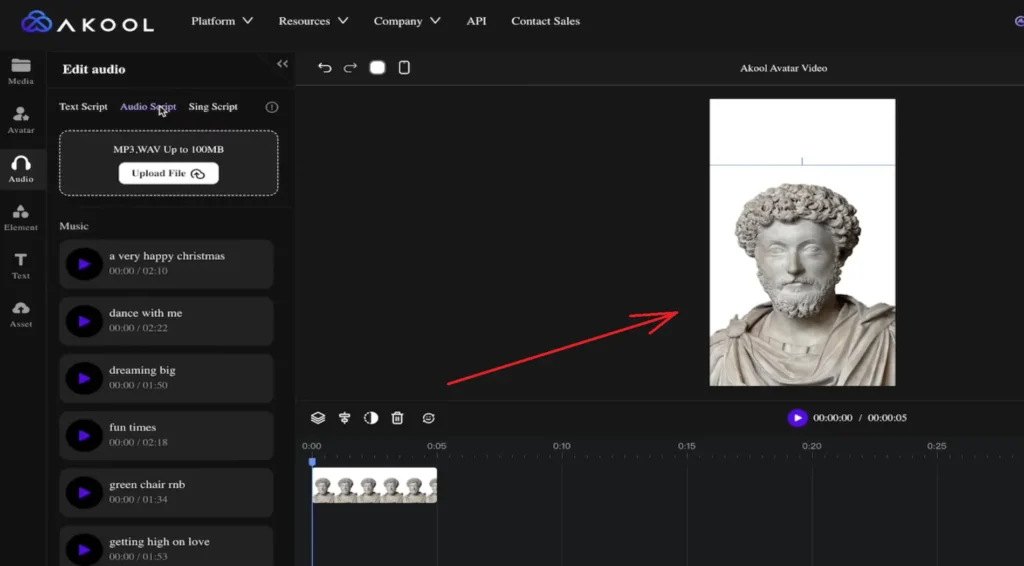Play the 'getting high on love' track
1024x566 pixels.
[x=84, y=549]
